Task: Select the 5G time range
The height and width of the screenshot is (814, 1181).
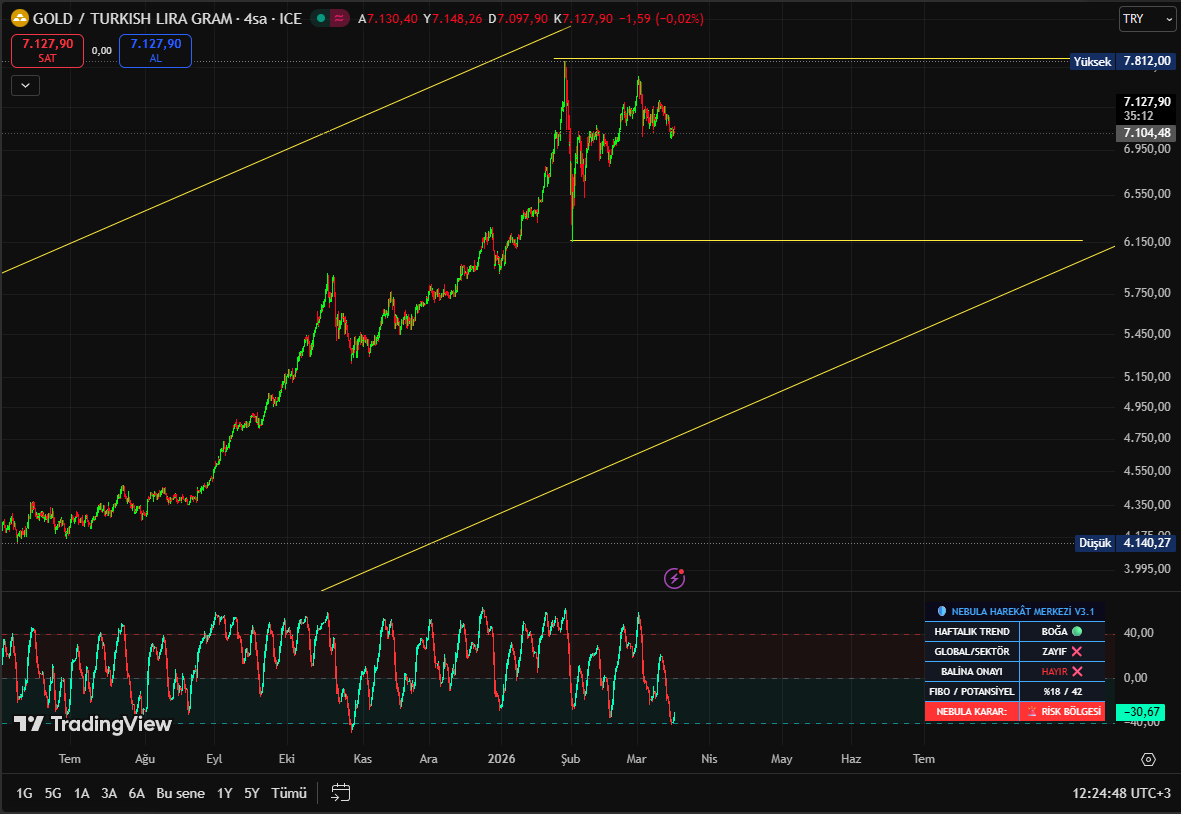Action: 53,793
